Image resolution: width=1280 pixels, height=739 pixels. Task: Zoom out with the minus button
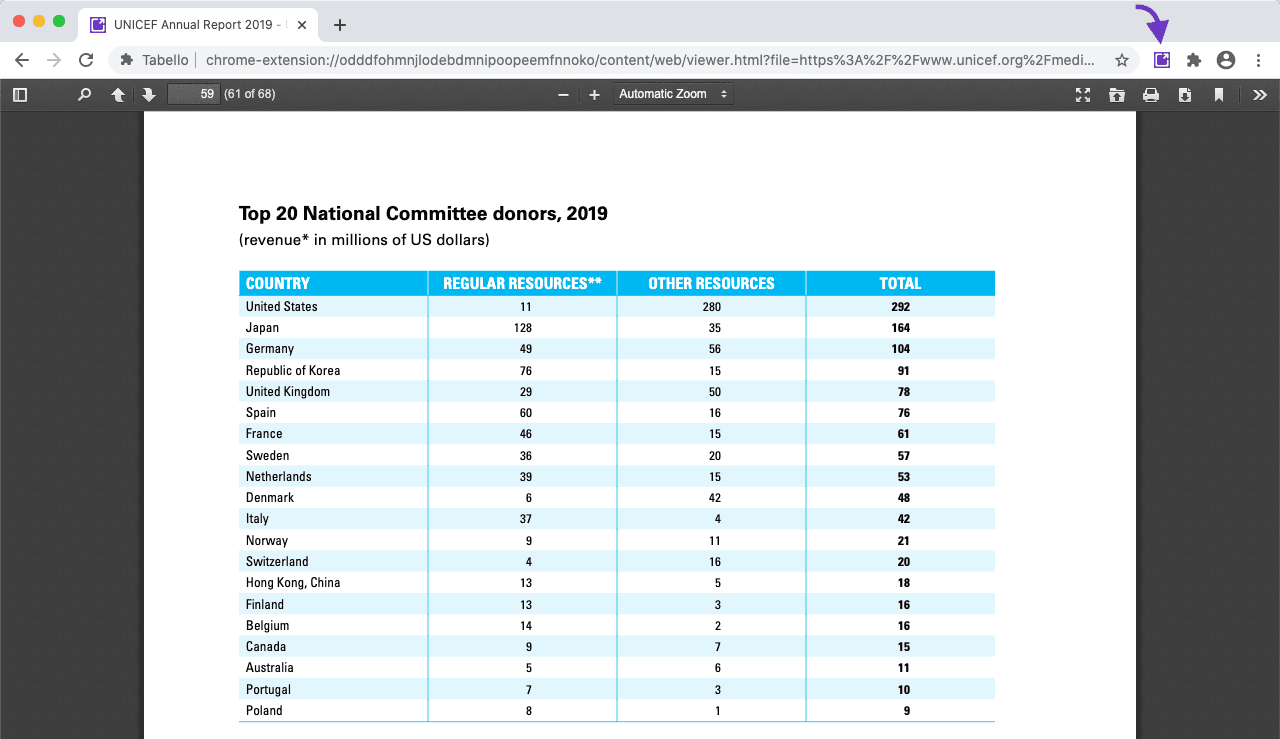point(564,94)
